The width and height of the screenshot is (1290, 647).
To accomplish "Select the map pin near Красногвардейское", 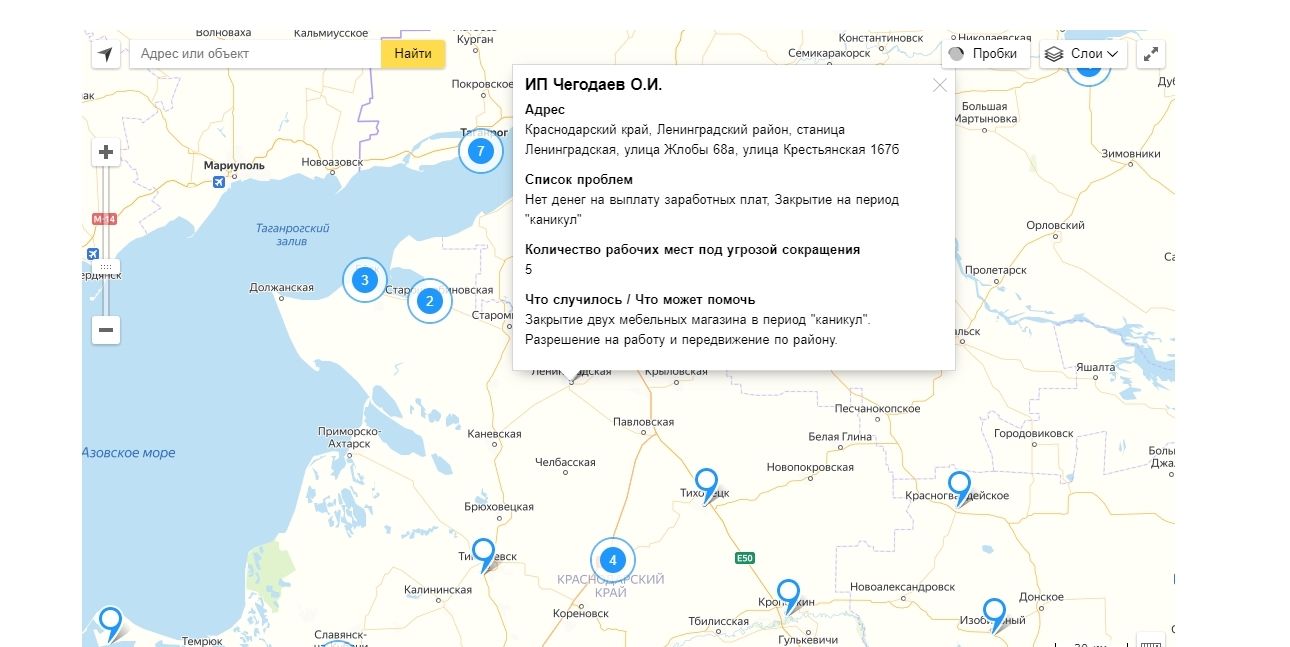I will (959, 486).
